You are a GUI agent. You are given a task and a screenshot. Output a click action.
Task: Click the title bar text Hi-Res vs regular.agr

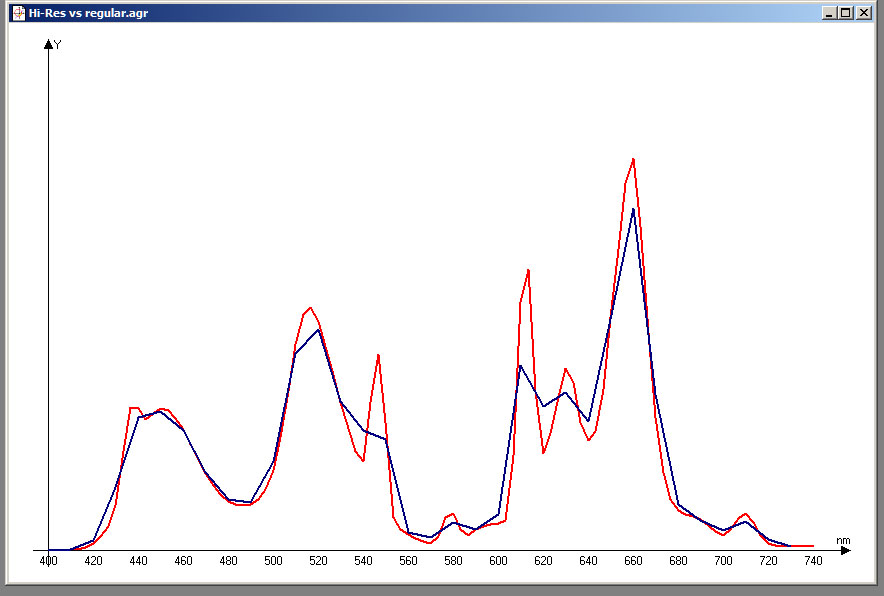[89, 13]
